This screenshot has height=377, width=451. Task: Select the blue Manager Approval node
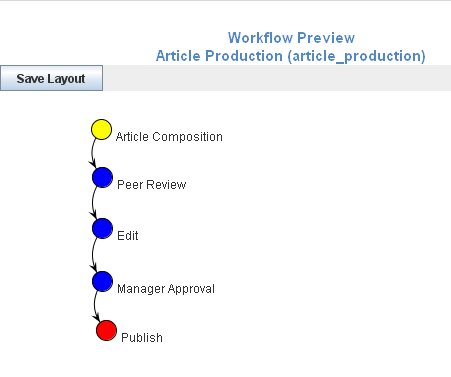102,281
